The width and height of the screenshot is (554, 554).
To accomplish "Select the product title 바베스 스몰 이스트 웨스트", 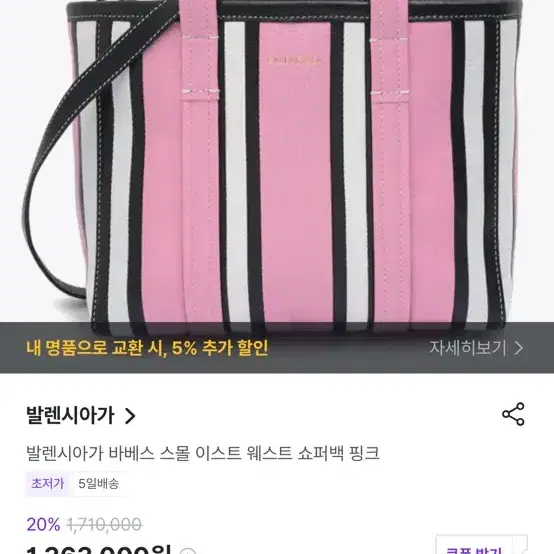I will coord(200,453).
